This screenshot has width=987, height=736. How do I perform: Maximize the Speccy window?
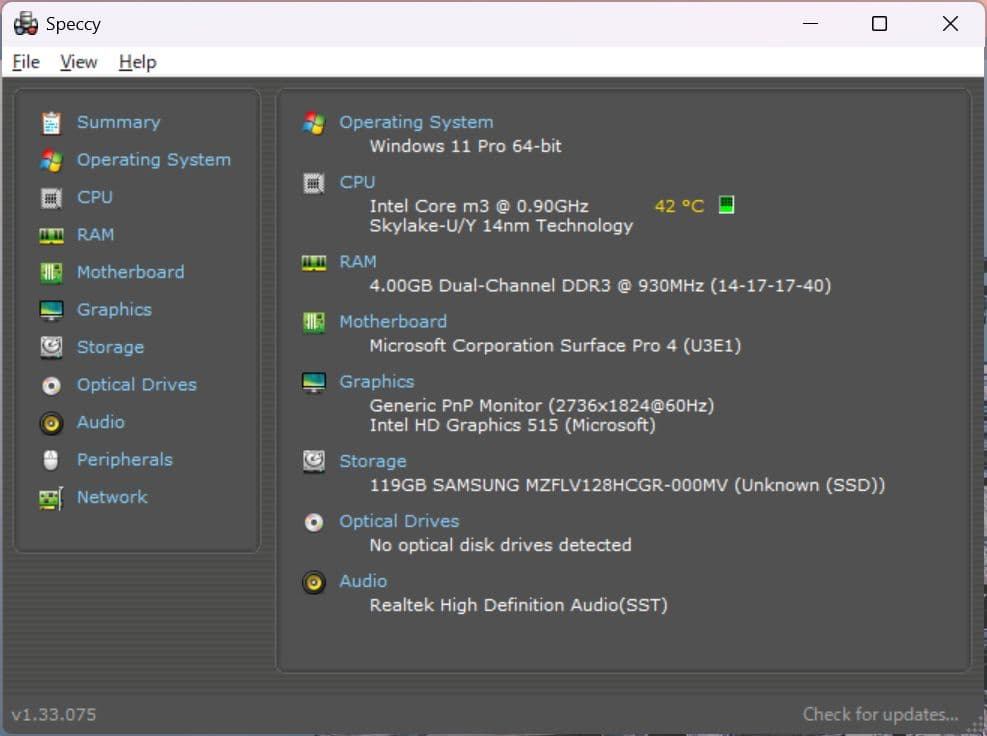pyautogui.click(x=879, y=23)
